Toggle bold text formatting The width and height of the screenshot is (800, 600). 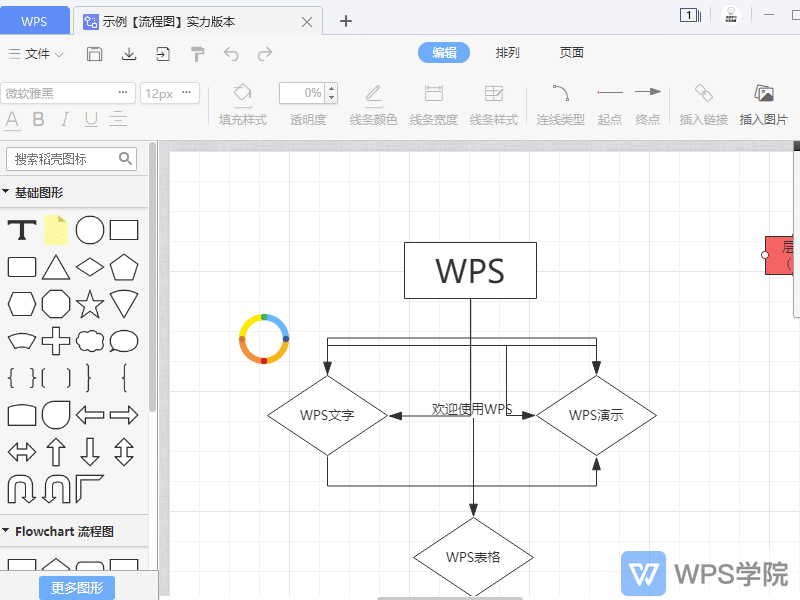(x=38, y=119)
